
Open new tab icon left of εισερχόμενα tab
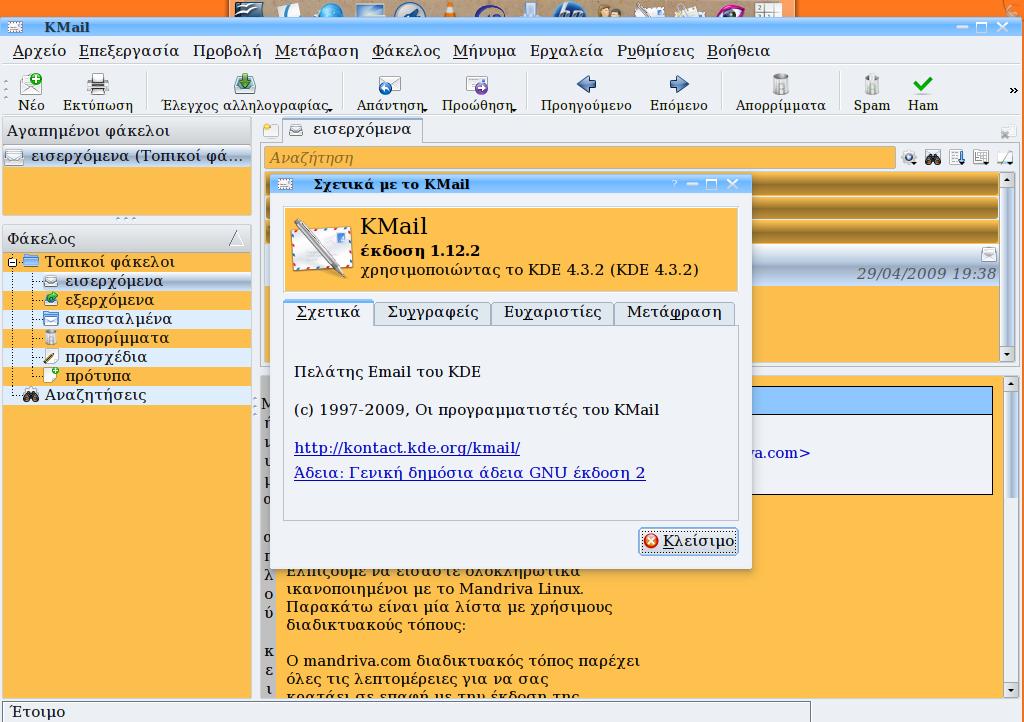coord(270,130)
